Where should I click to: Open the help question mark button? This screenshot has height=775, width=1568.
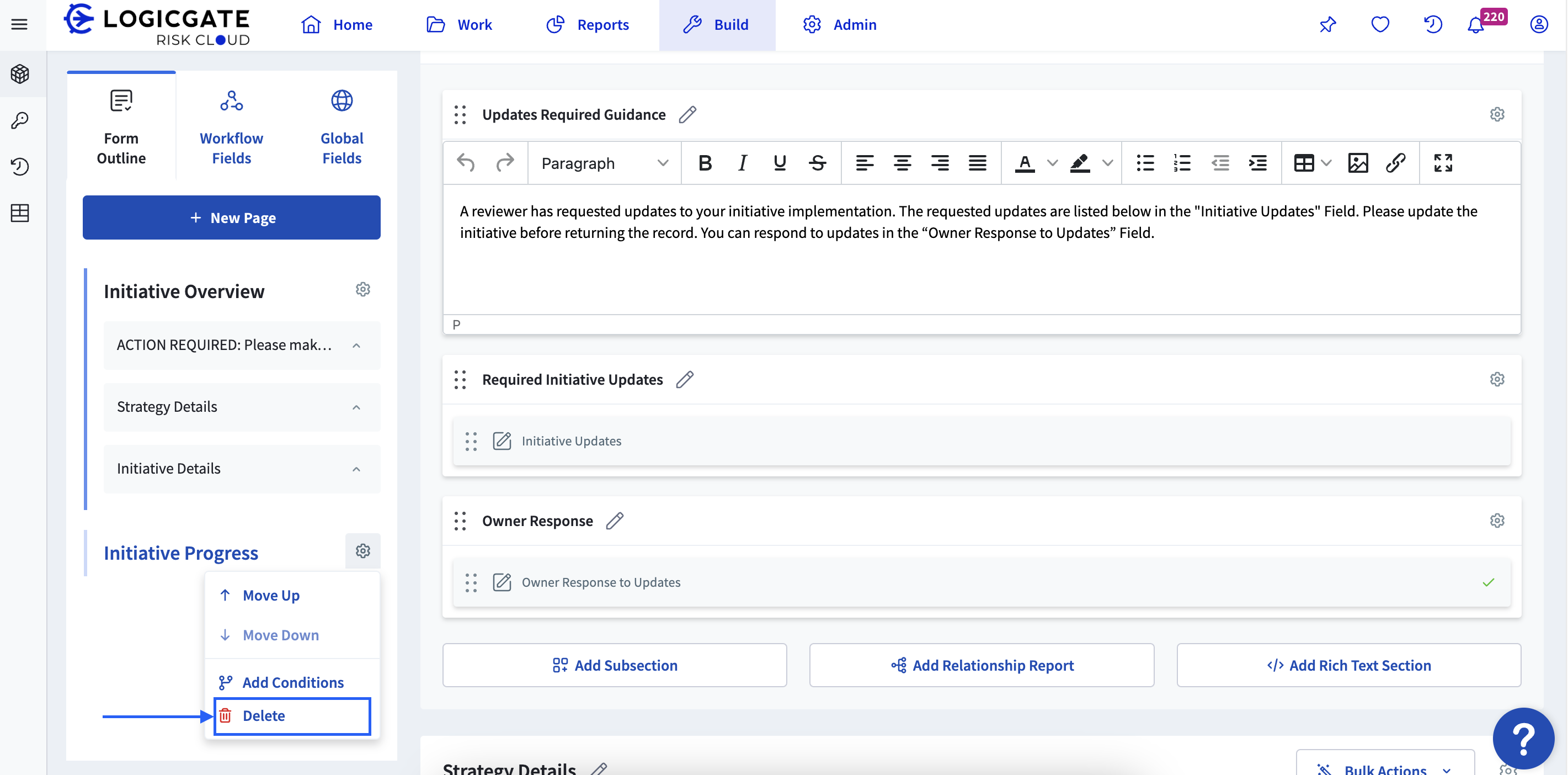click(x=1523, y=739)
